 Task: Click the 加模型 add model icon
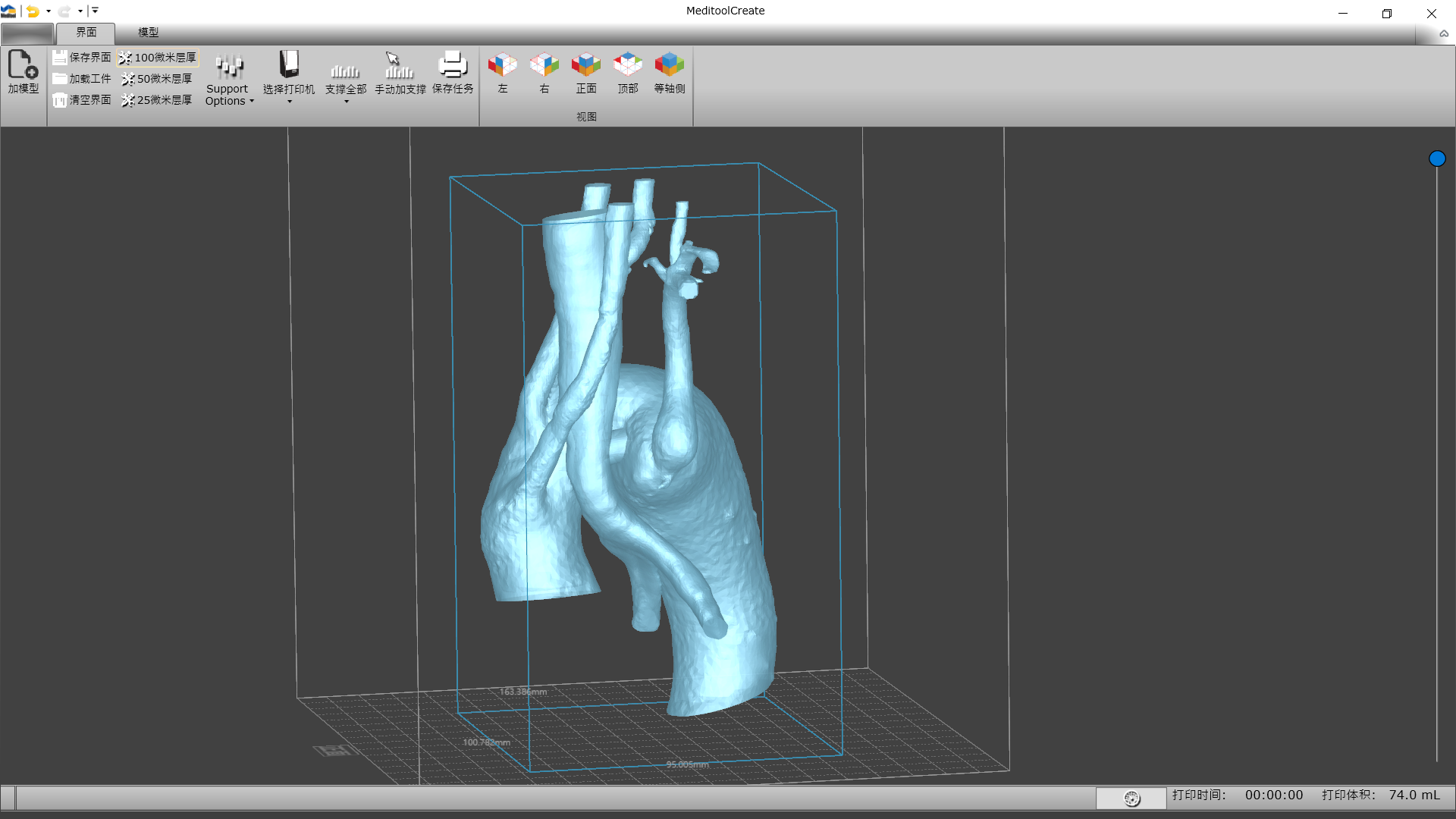23,65
